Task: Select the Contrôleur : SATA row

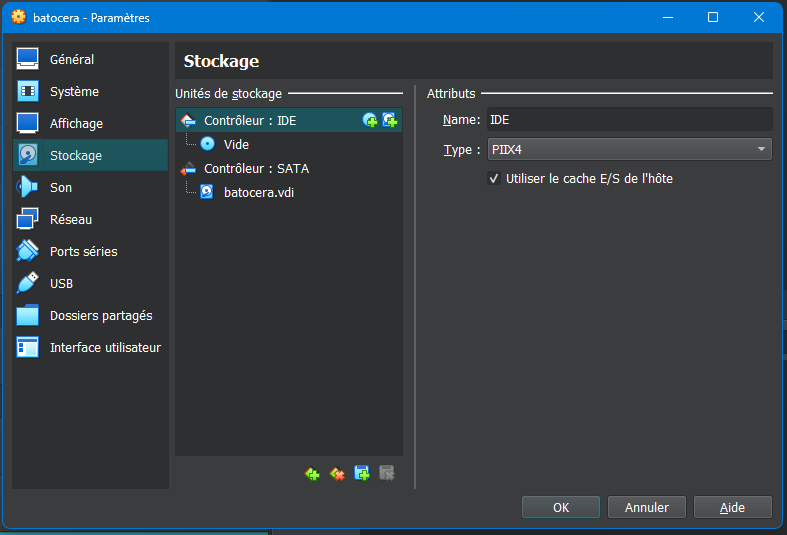Action: [x=289, y=169]
